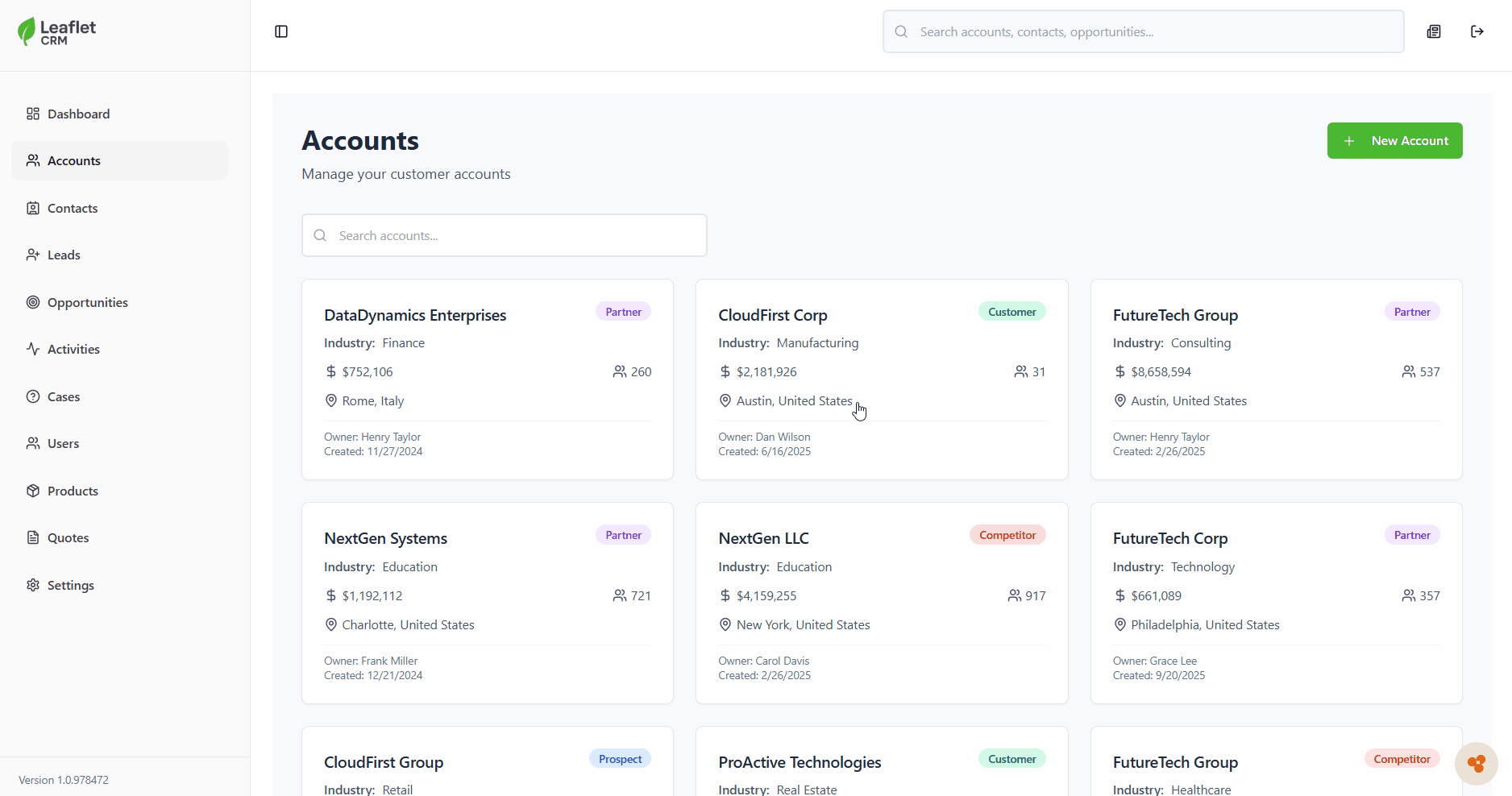Navigate to Opportunities
Viewport: 1512px width, 796px height.
coord(87,302)
